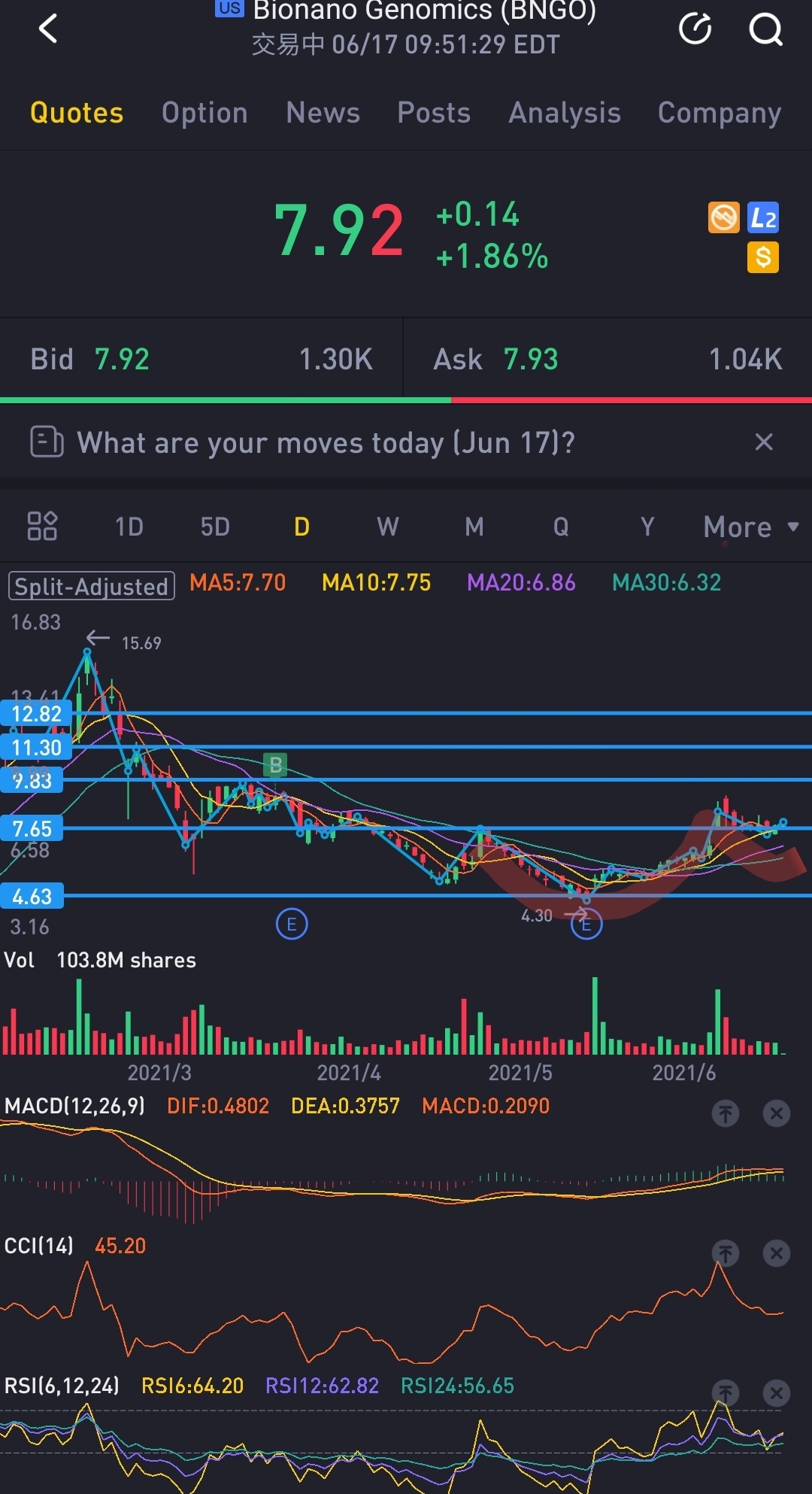
Task: Tap the last price 7.92
Action: [339, 231]
